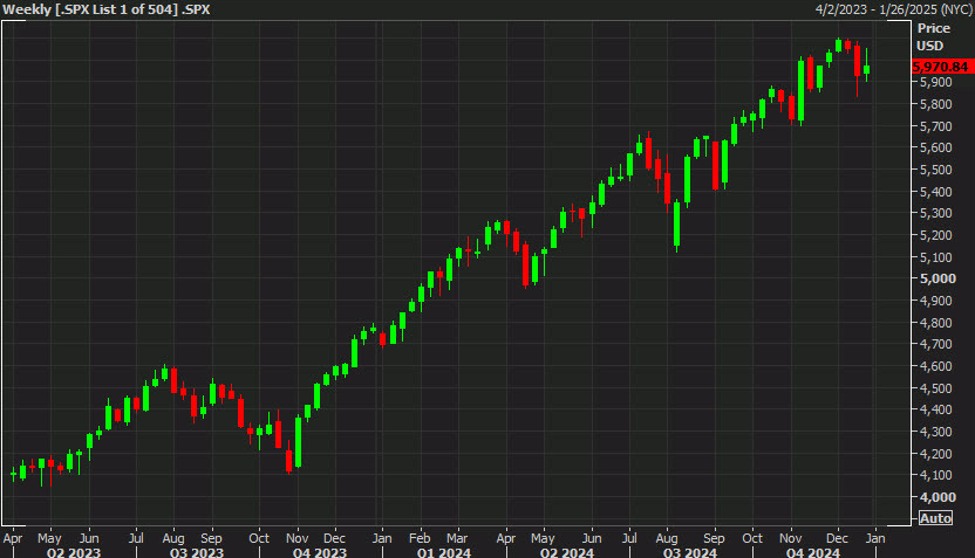Select the Q3 2023 quarter label

pyautogui.click(x=195, y=551)
